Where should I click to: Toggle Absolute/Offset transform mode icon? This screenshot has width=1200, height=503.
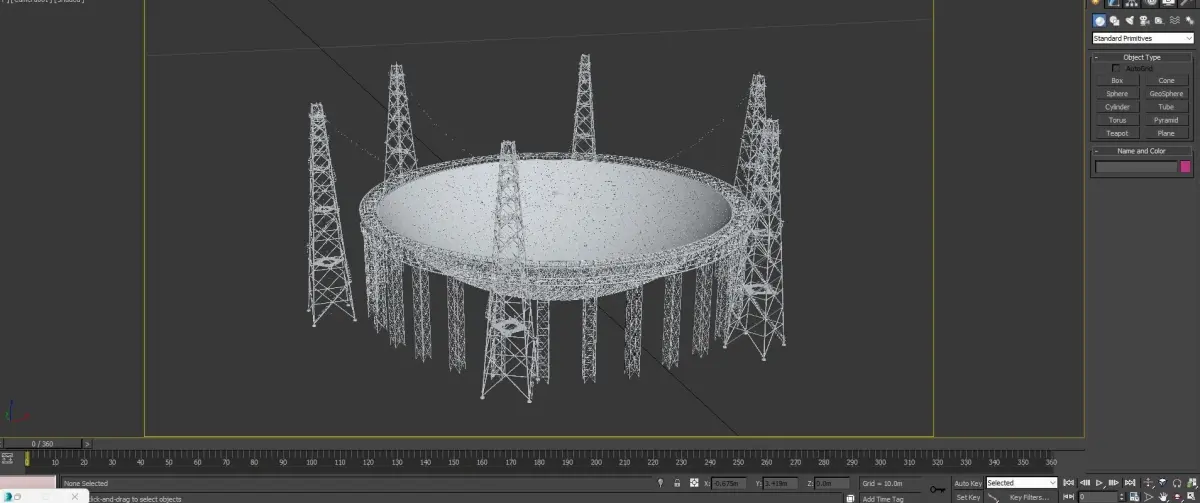click(694, 483)
